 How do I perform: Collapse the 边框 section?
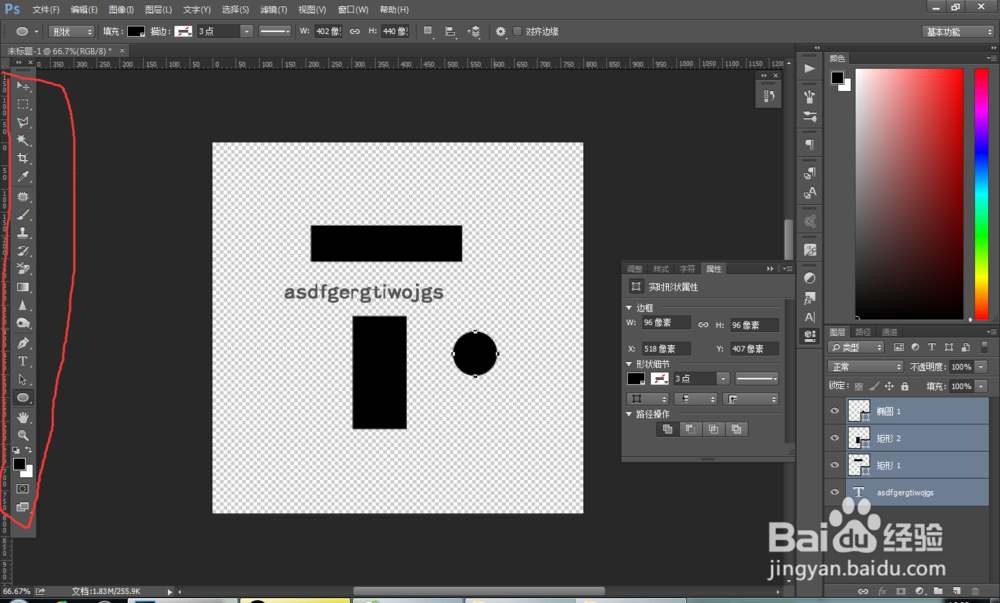click(629, 308)
